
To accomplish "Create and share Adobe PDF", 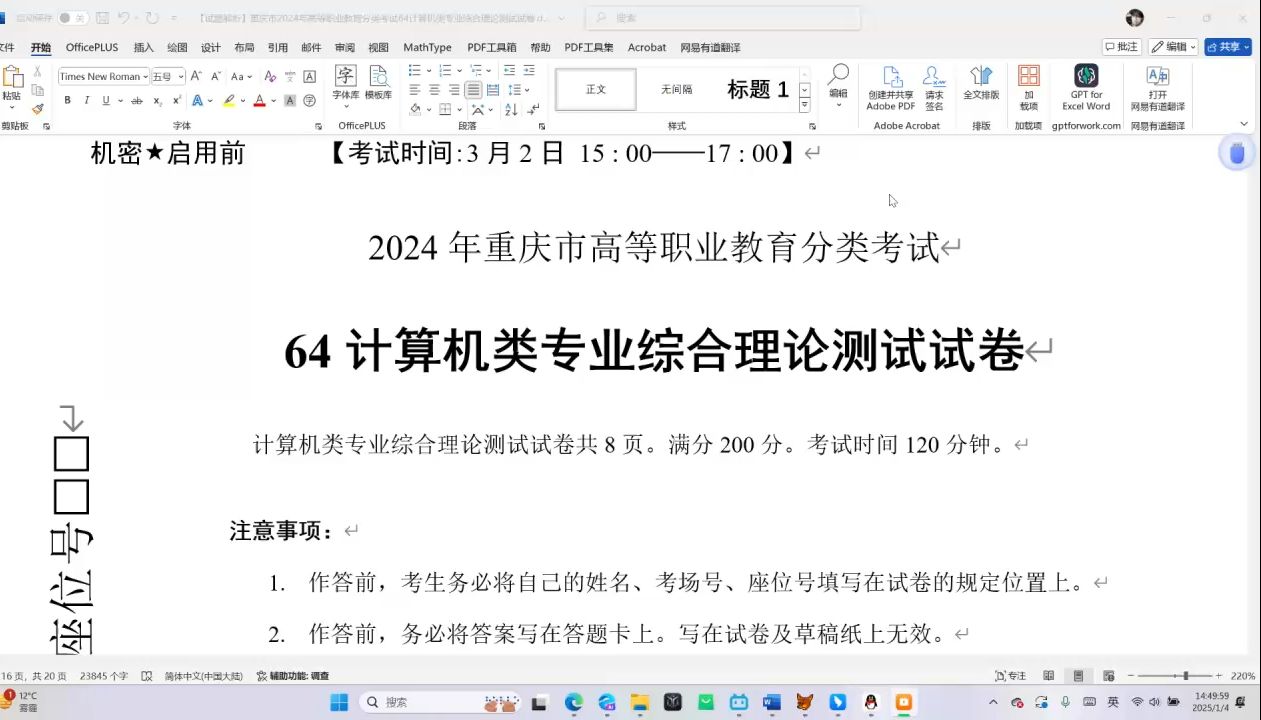I will tap(892, 88).
